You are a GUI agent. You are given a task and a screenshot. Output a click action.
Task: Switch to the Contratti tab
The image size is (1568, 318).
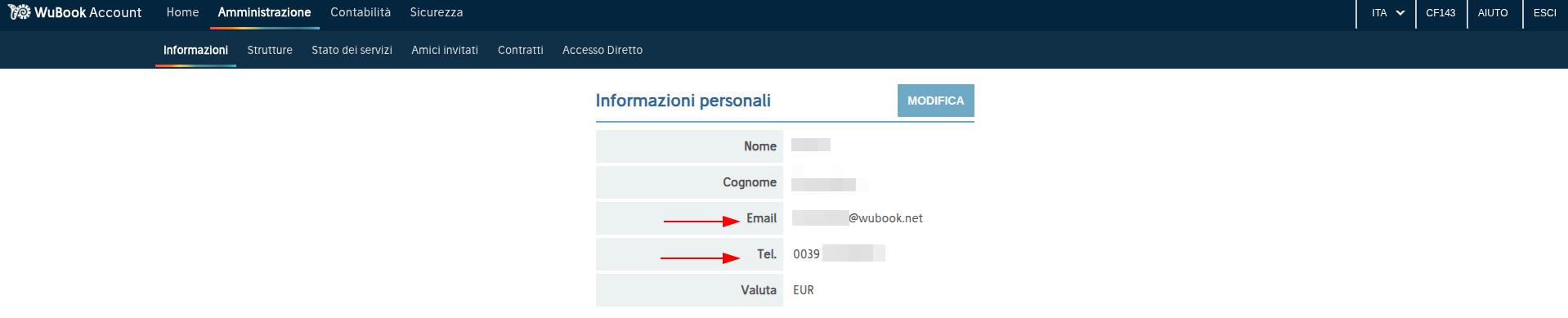[x=520, y=50]
